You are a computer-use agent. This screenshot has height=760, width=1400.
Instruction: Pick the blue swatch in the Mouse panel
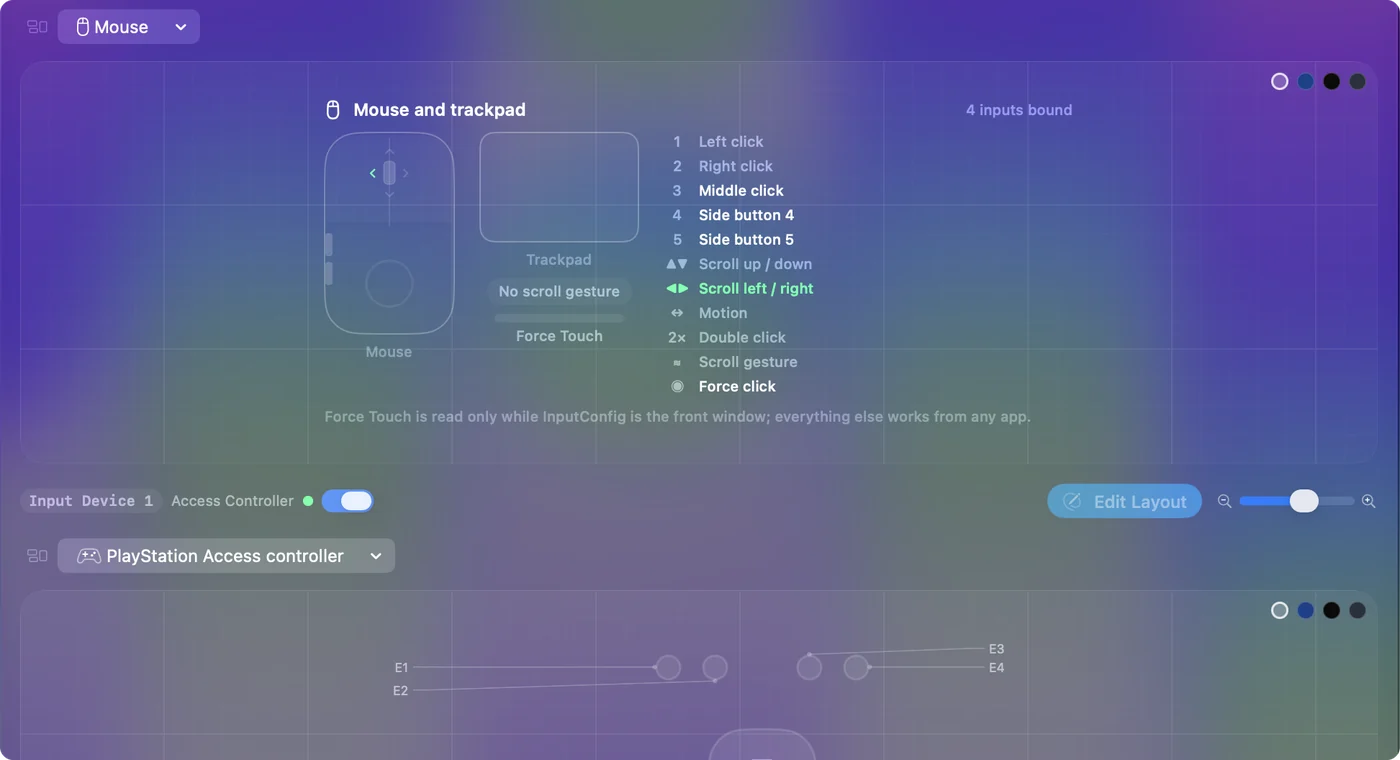click(x=1306, y=82)
